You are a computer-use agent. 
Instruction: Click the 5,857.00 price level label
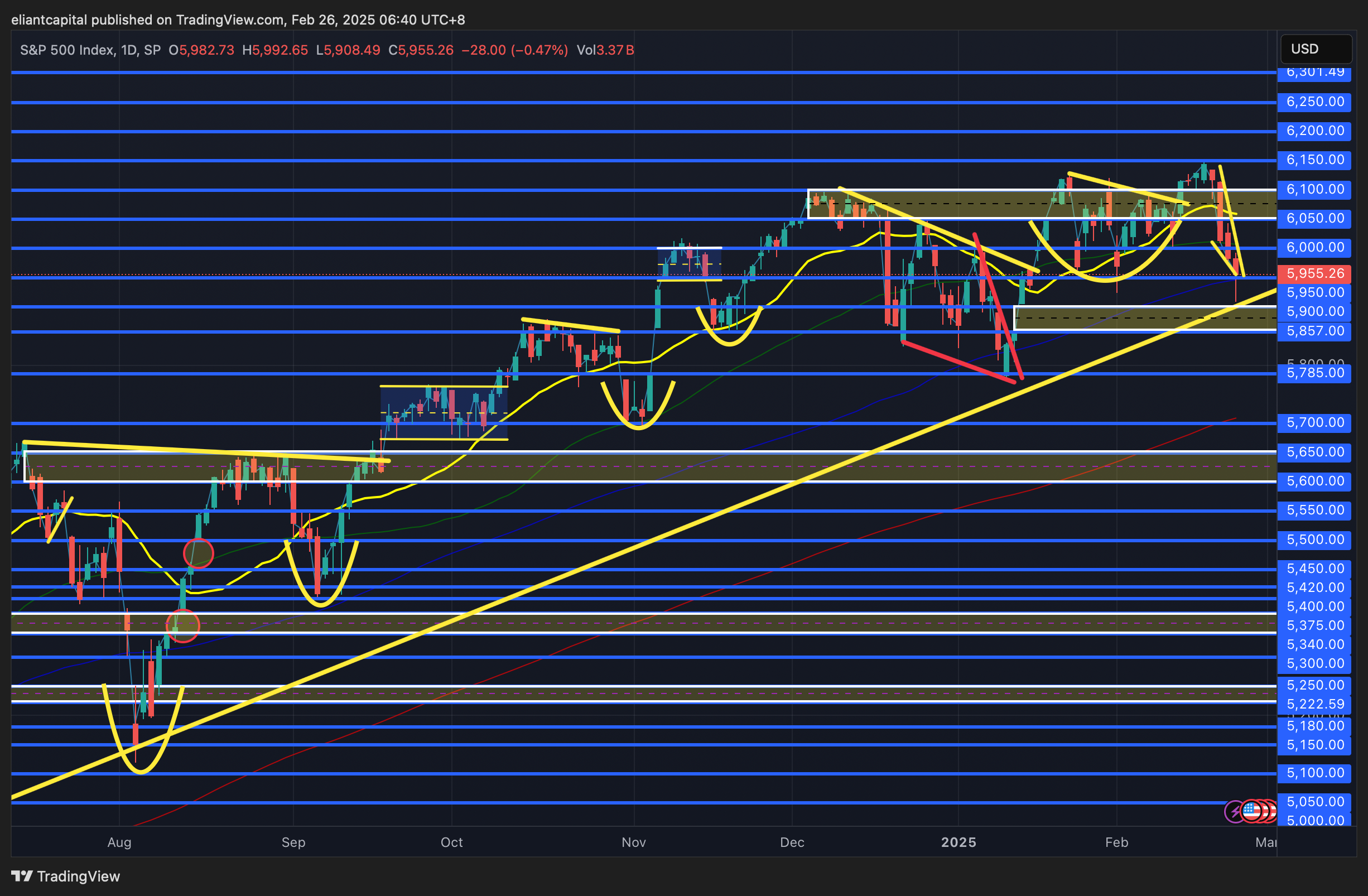[x=1314, y=331]
